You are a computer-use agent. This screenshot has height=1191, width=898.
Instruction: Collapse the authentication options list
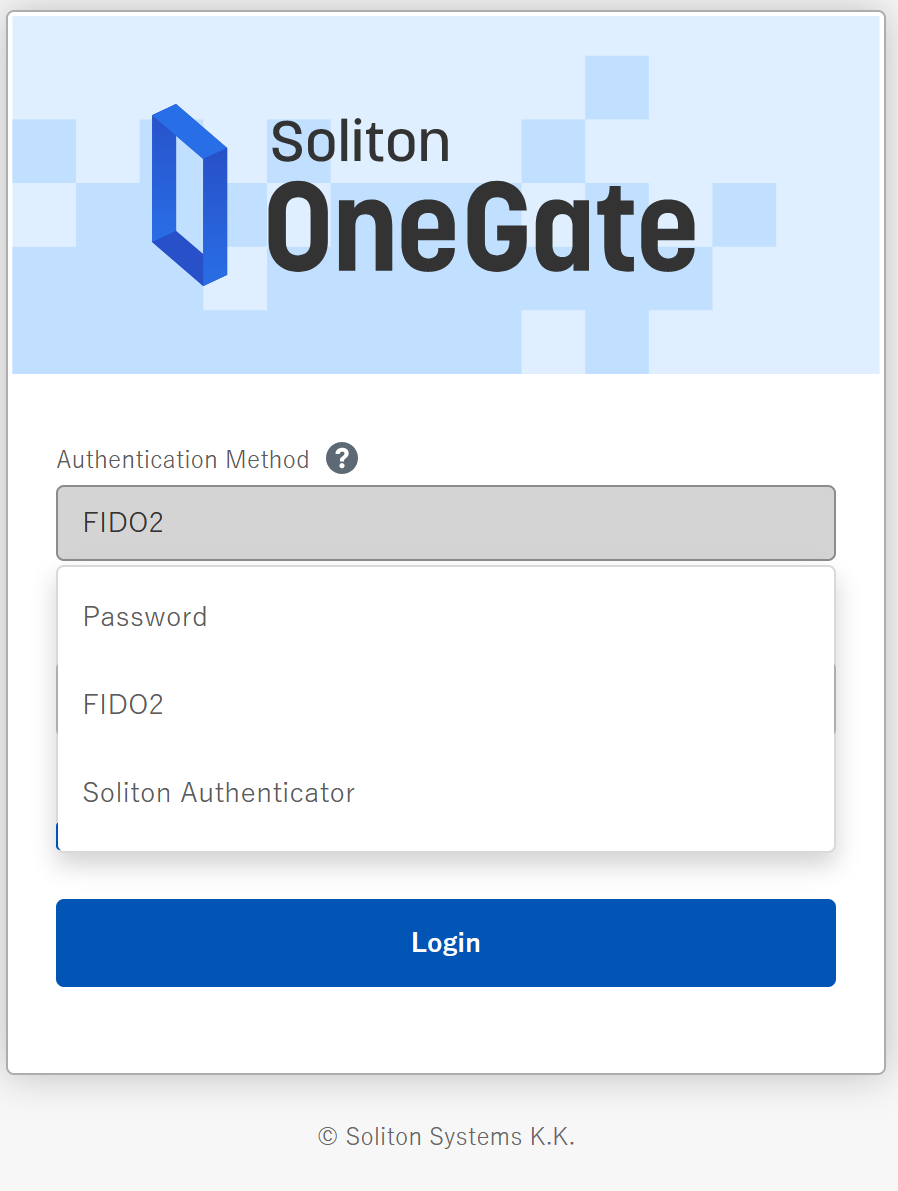[x=446, y=522]
